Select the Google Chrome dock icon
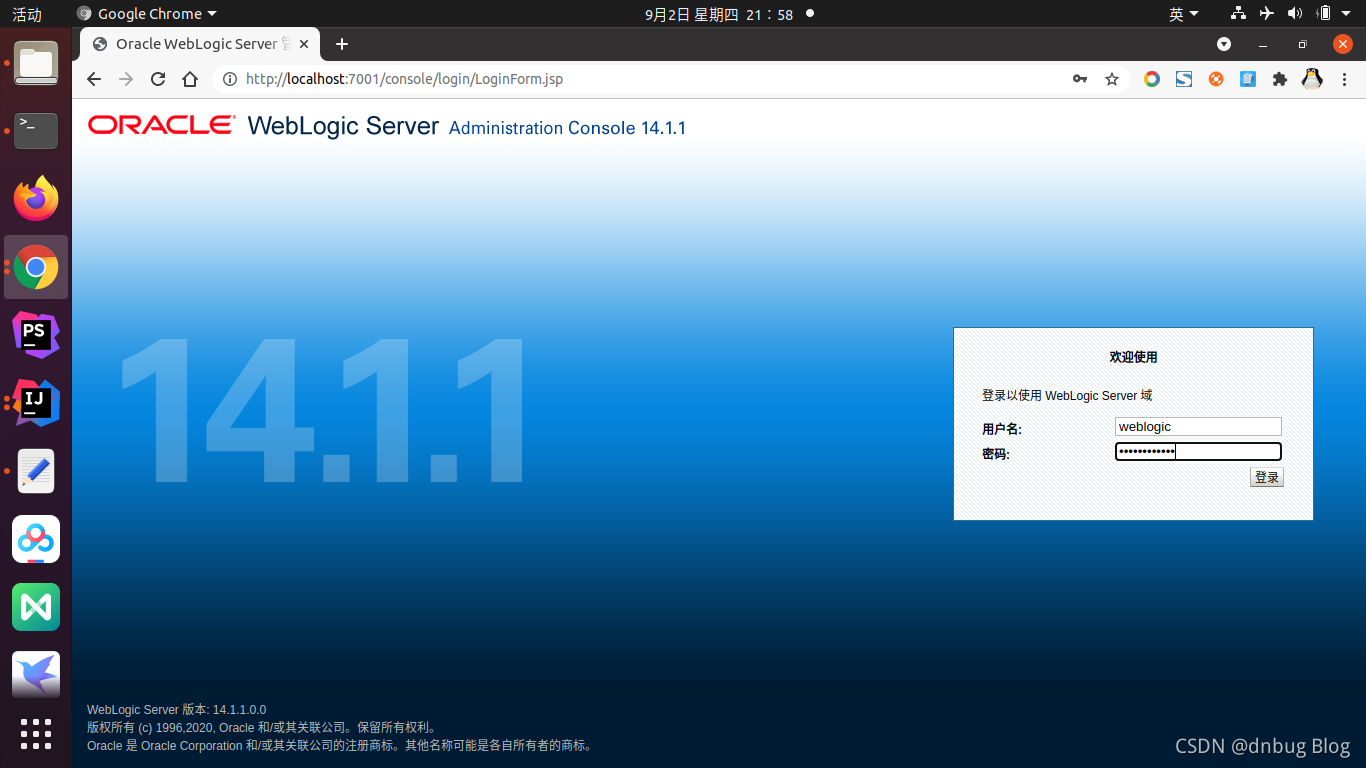This screenshot has height=768, width=1366. (x=36, y=267)
